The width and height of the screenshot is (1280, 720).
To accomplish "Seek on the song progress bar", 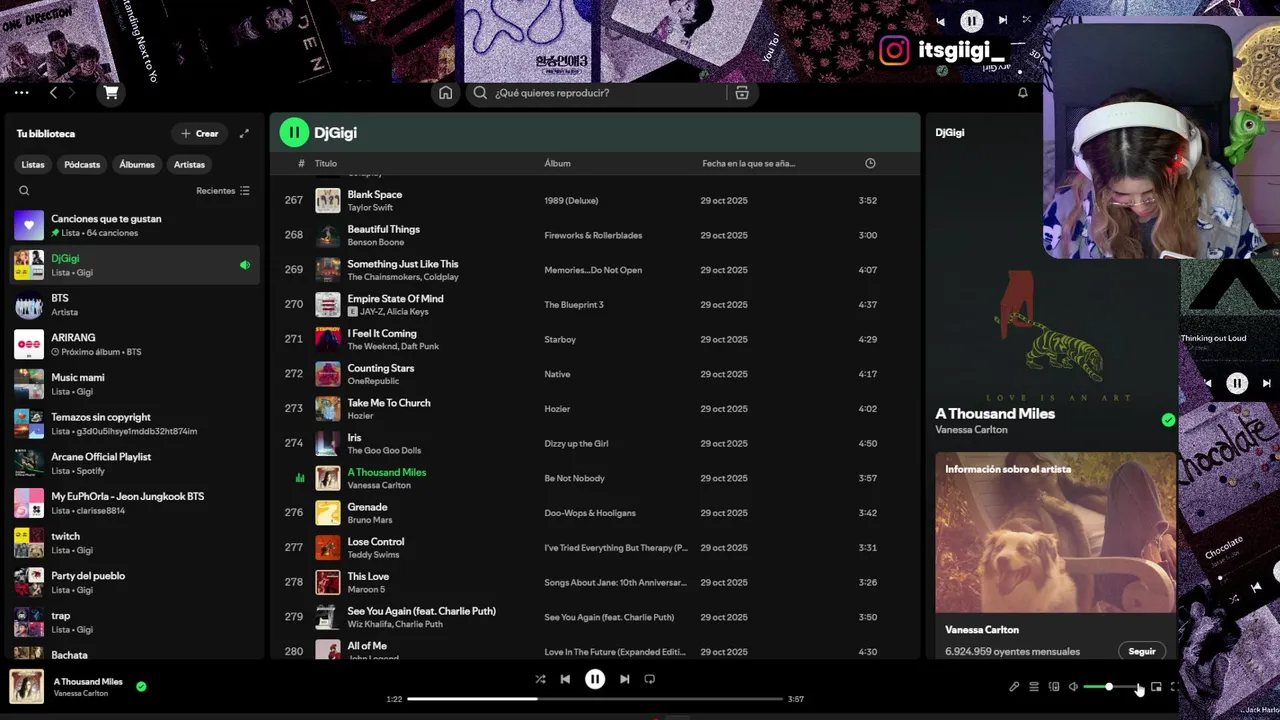I will click(596, 699).
